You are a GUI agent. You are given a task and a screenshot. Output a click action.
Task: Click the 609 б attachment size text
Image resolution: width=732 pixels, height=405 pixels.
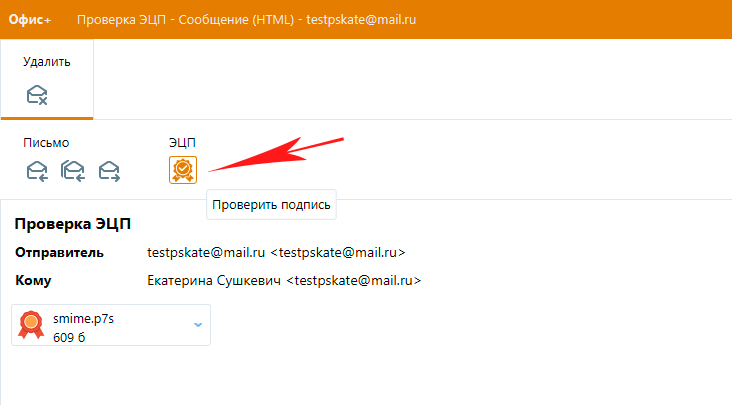[68, 335]
